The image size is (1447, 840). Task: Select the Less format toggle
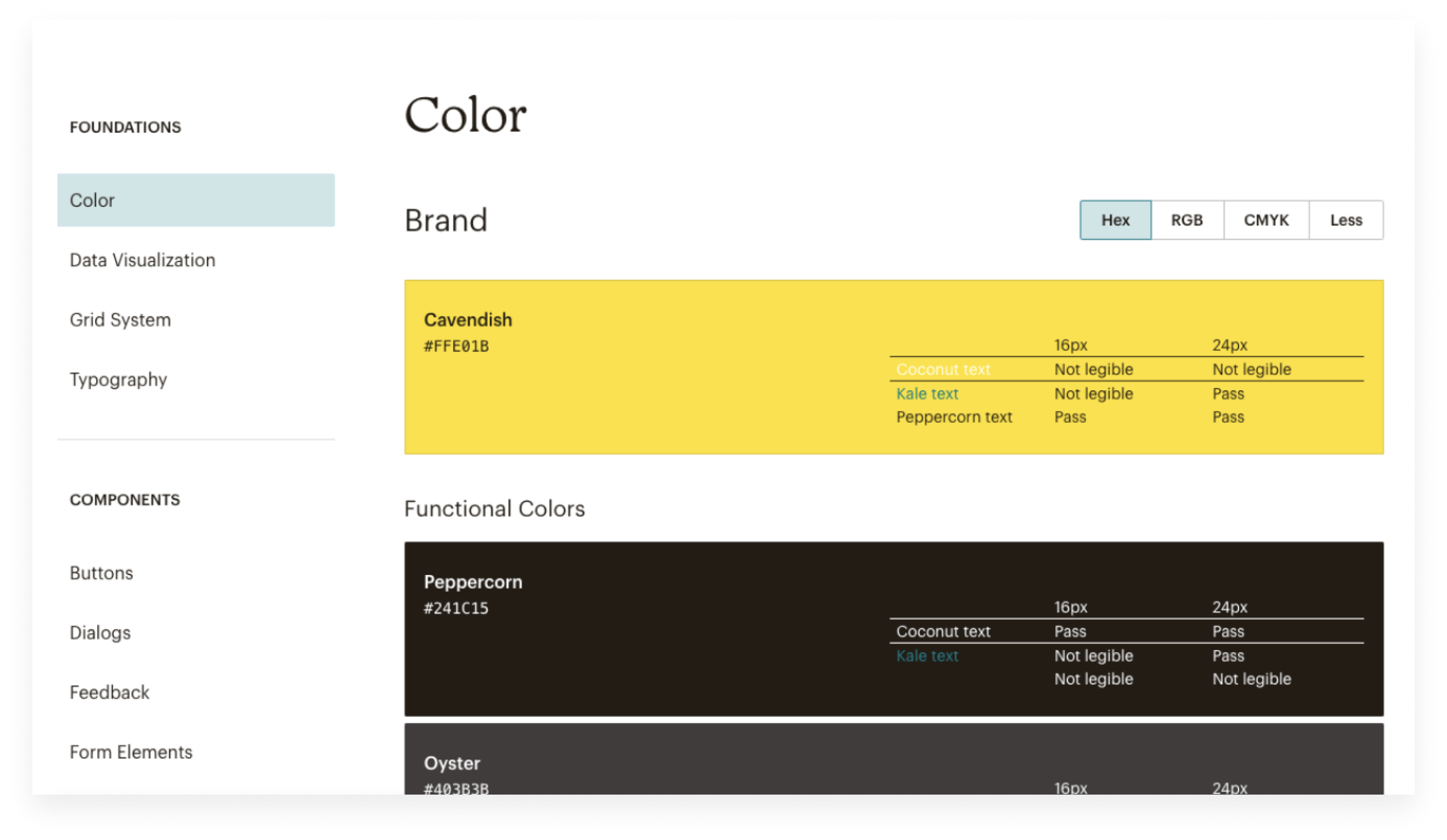[x=1345, y=219]
